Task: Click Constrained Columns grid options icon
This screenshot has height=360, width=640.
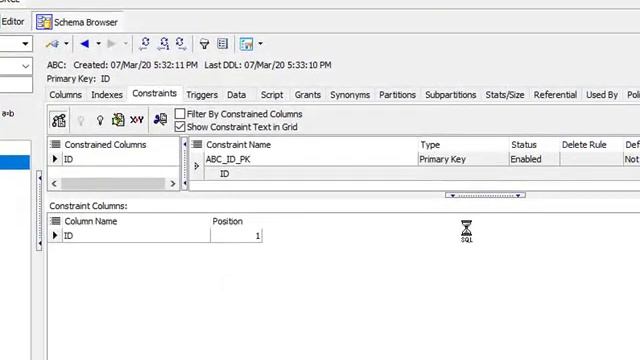Action: point(56,144)
